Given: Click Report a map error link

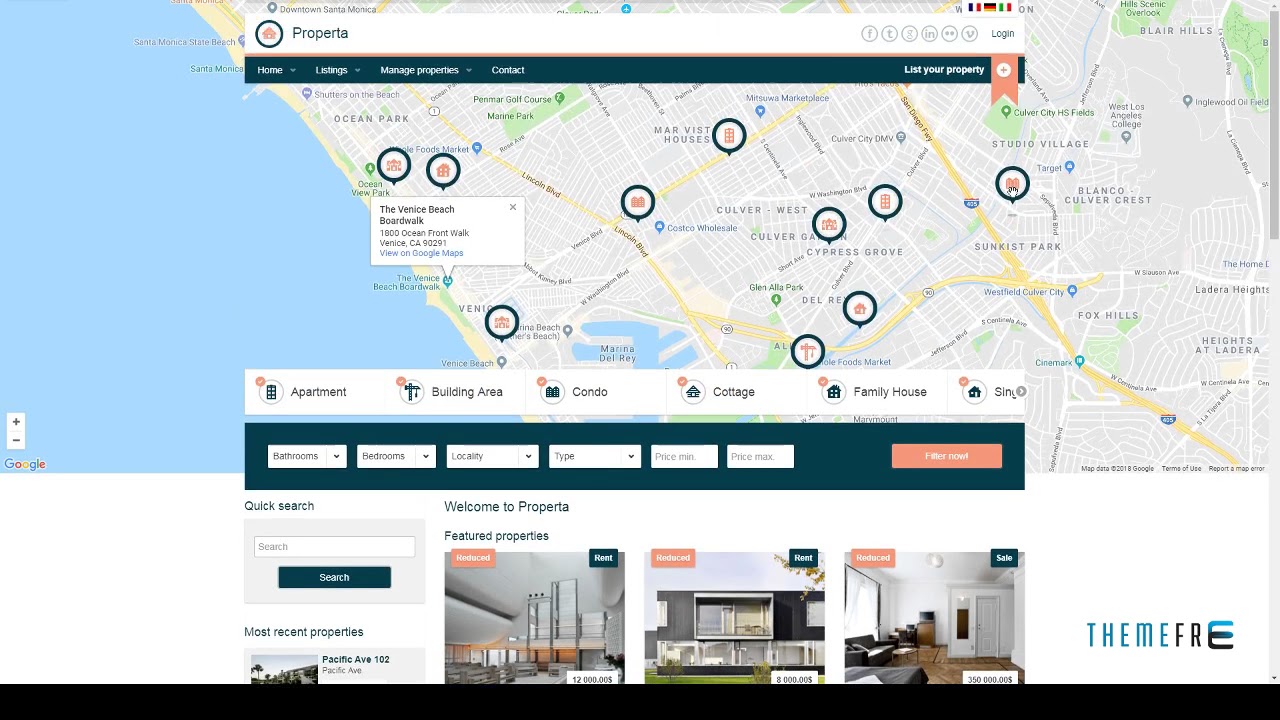Looking at the screenshot, I should coord(1236,469).
